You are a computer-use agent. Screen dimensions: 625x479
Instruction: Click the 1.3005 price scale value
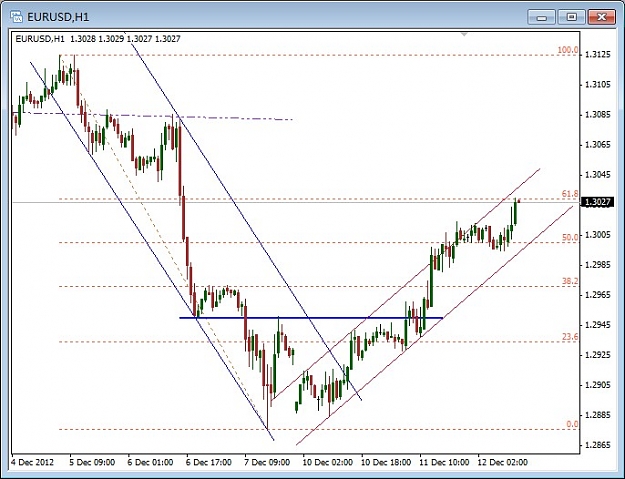(597, 235)
